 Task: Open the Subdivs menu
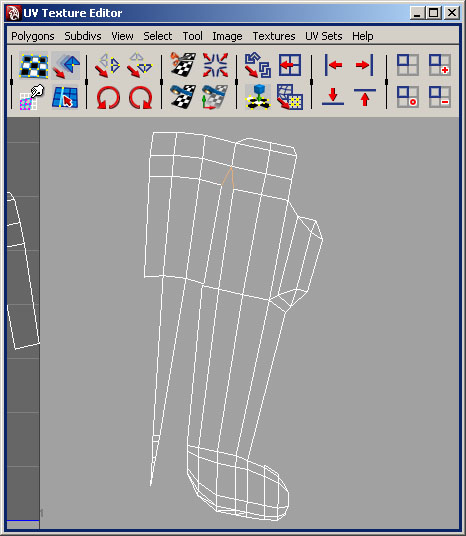pyautogui.click(x=83, y=36)
